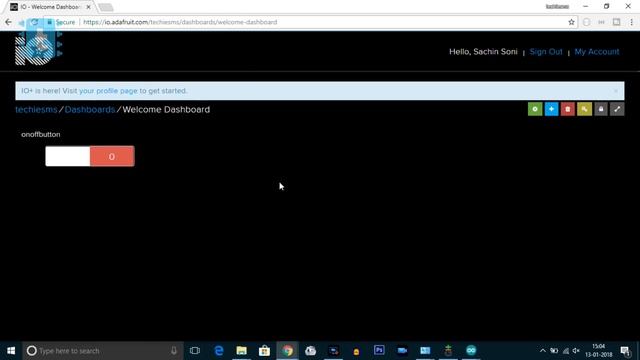Reload the page with the refresh button
The image size is (640, 360).
click(x=34, y=22)
